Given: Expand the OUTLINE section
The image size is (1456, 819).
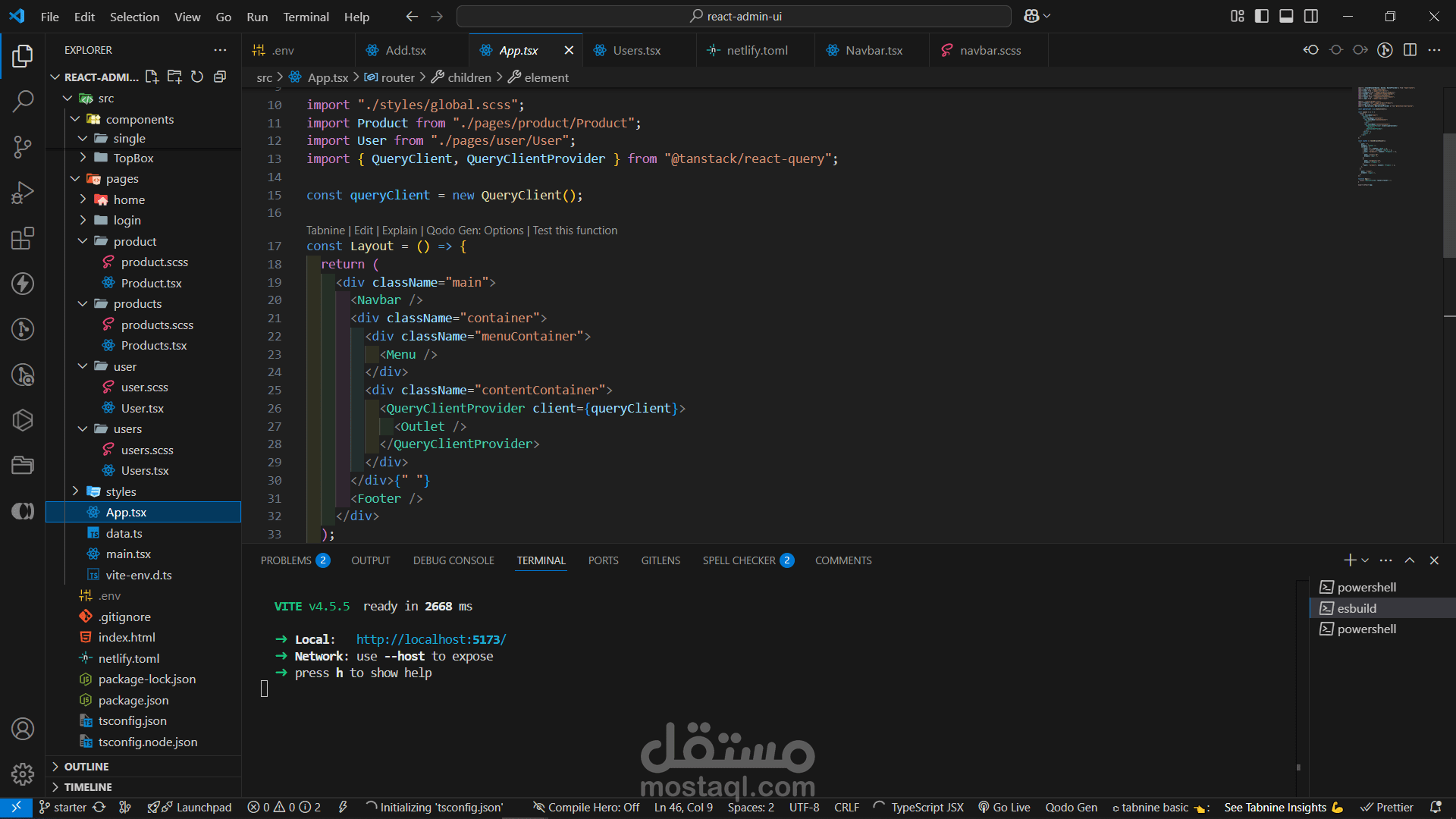Looking at the screenshot, I should click(86, 767).
